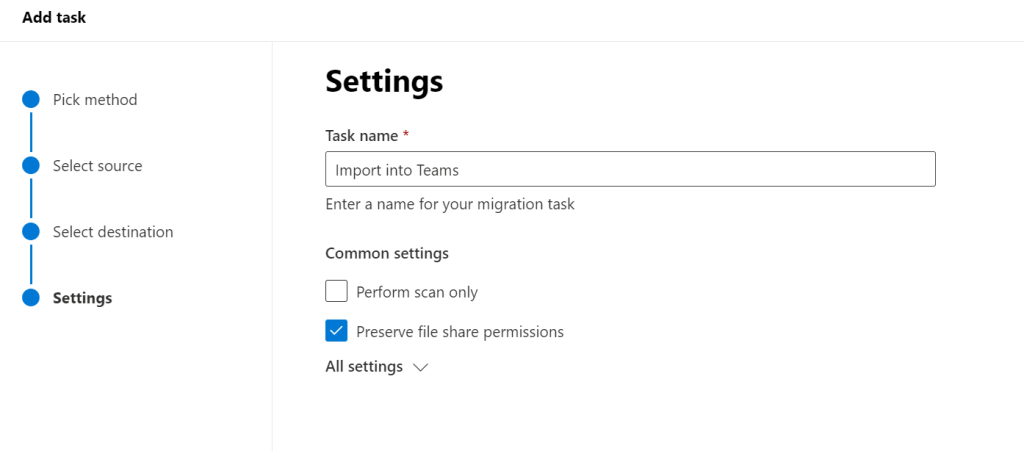1024x451 pixels.
Task: Click the Pick method step circle
Action: click(x=31, y=100)
